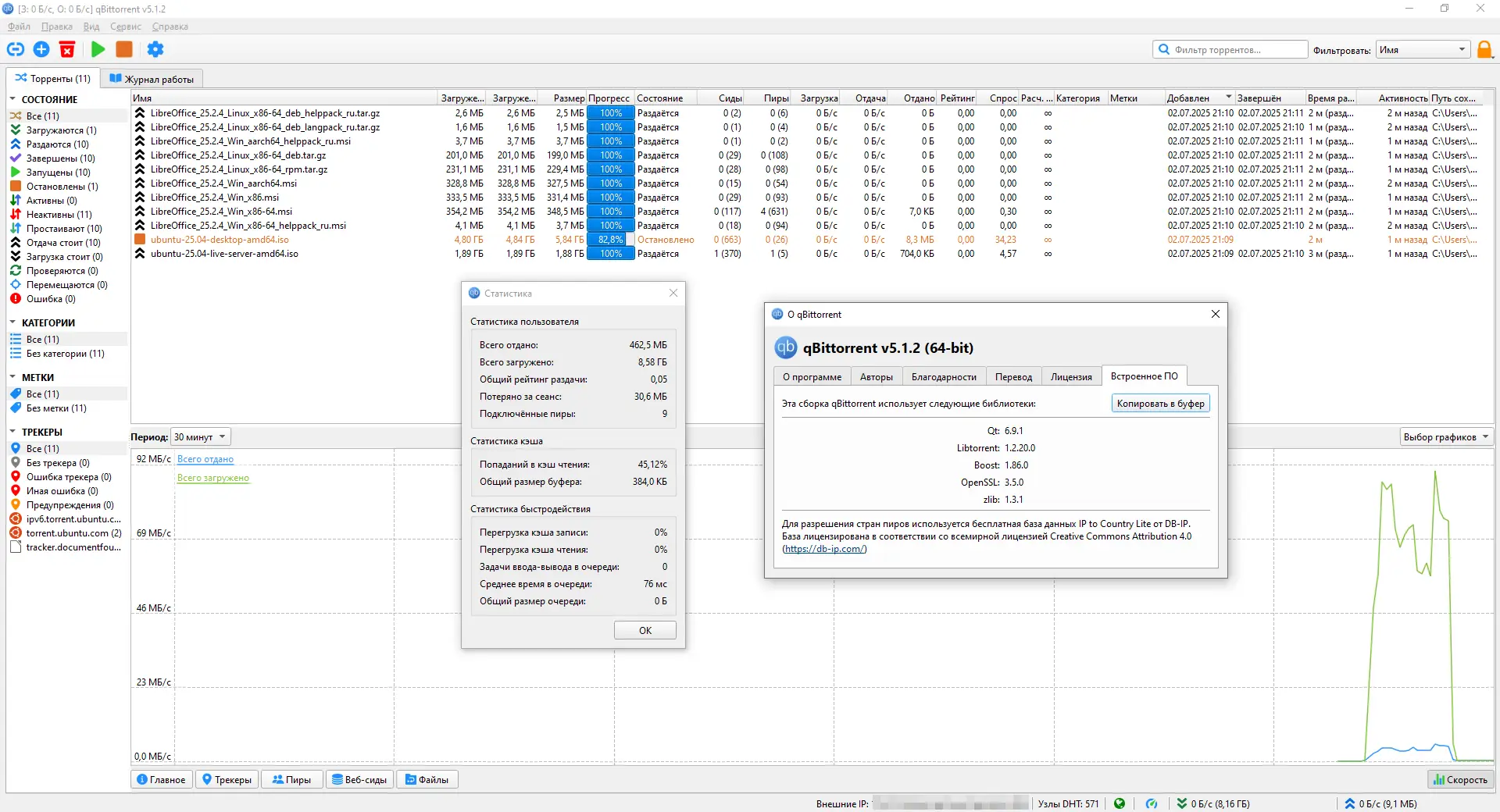Select the Без категории (11) filter
This screenshot has height=812, width=1500.
tap(66, 354)
